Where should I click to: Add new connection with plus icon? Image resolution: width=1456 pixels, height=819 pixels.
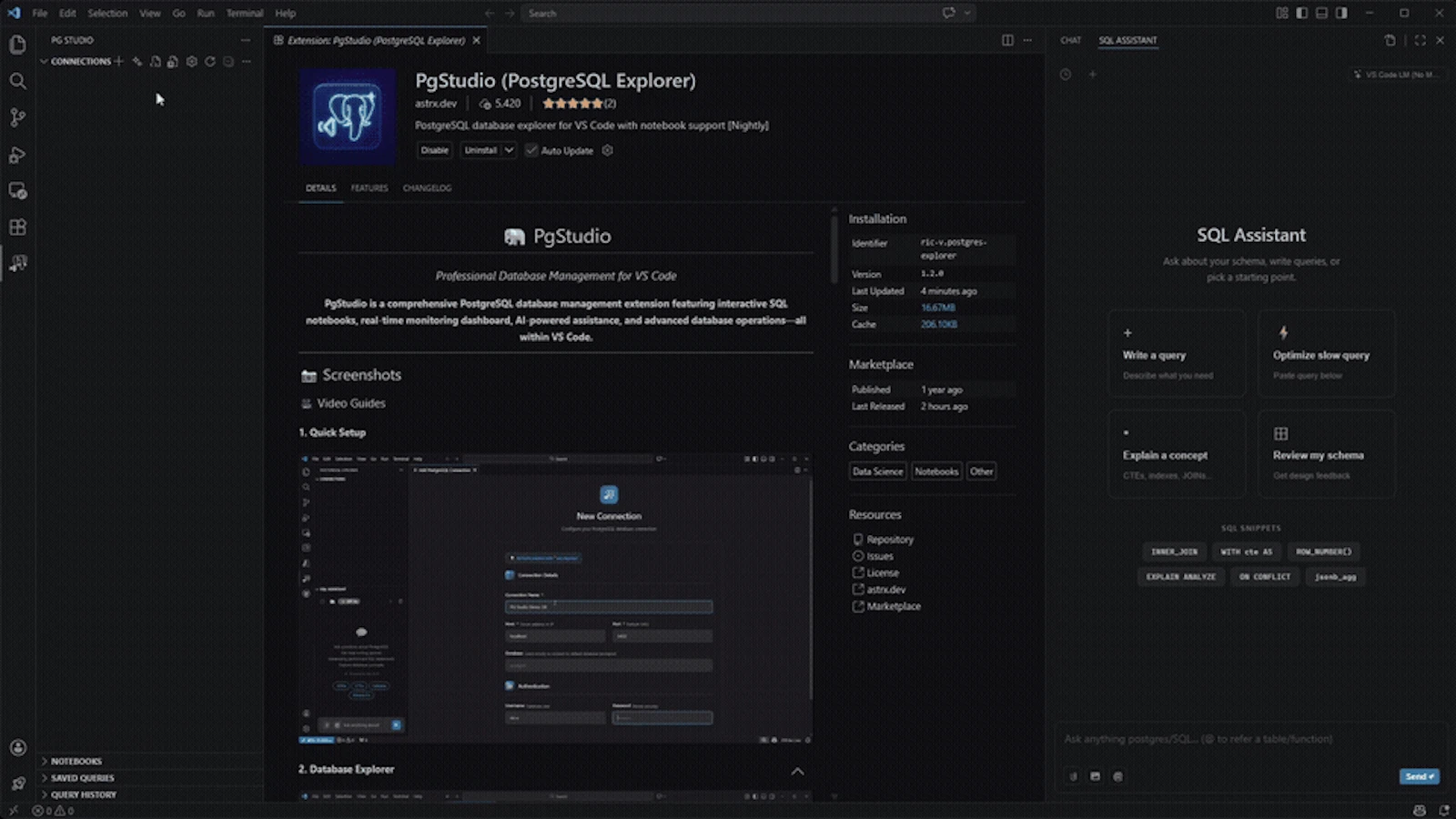click(x=118, y=61)
